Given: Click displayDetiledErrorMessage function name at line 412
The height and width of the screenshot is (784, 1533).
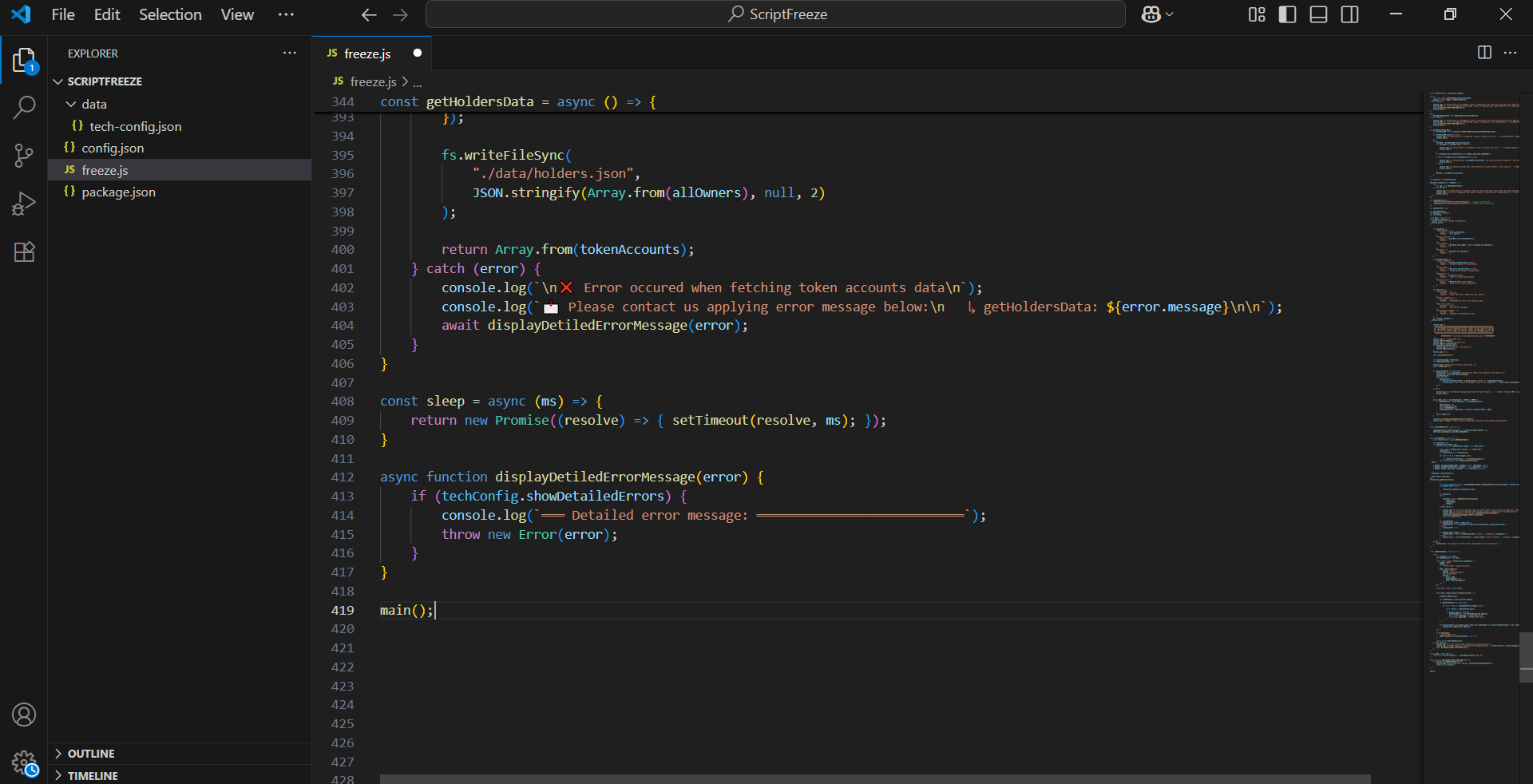Looking at the screenshot, I should coord(595,477).
